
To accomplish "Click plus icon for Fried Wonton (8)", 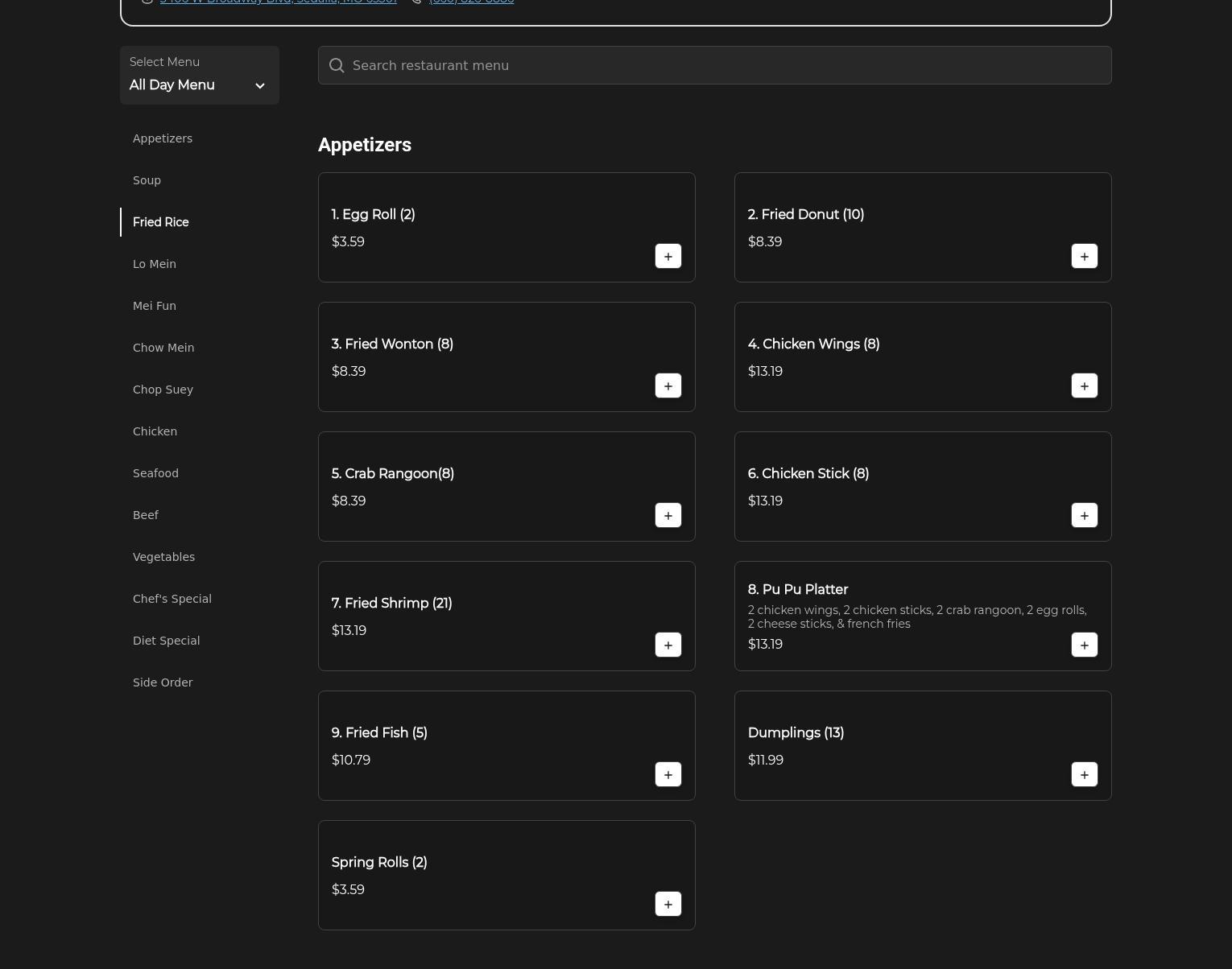I will (668, 386).
